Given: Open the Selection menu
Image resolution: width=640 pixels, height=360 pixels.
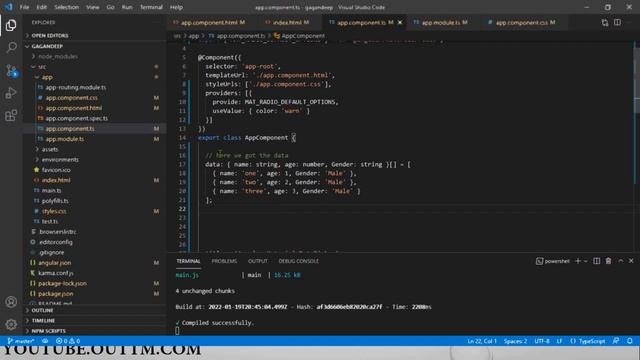Looking at the screenshot, I should (x=66, y=7).
